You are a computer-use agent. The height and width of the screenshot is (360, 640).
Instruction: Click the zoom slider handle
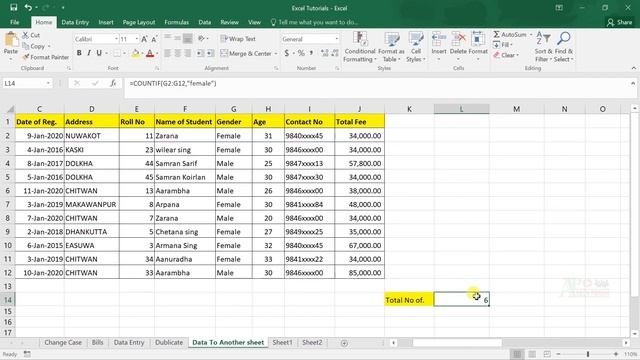click(588, 354)
